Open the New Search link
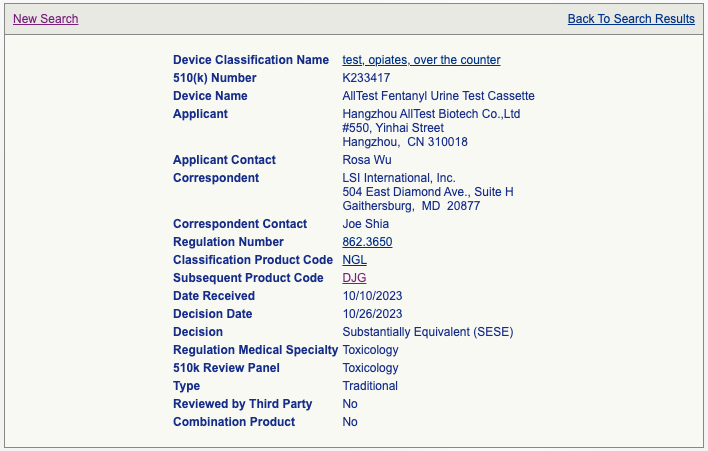This screenshot has width=708, height=451. coord(46,19)
